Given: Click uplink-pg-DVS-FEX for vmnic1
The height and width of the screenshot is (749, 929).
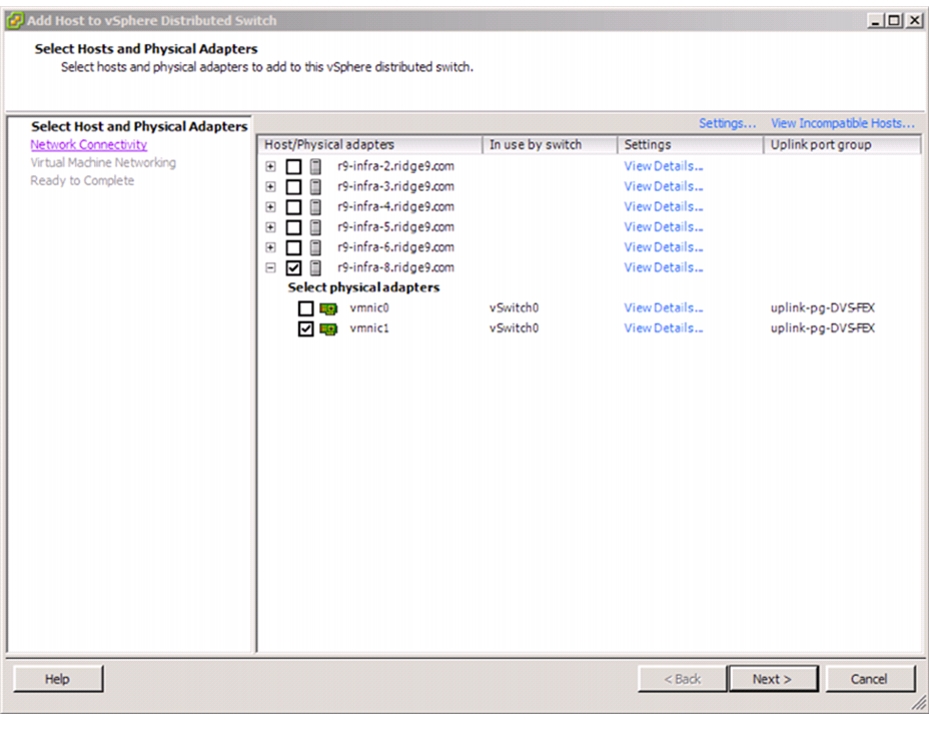Looking at the screenshot, I should pyautogui.click(x=822, y=328).
